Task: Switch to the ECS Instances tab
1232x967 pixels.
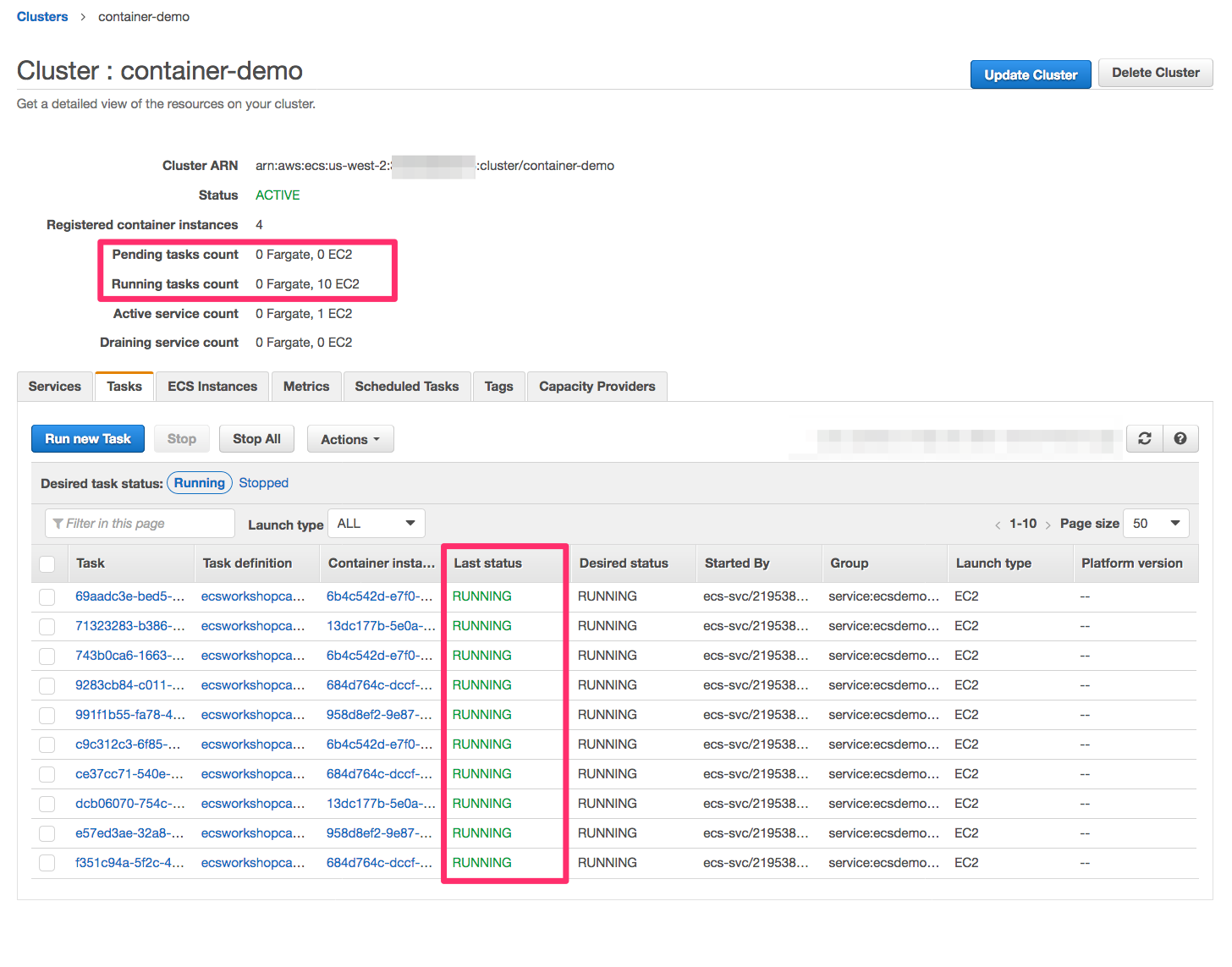Action: [212, 387]
